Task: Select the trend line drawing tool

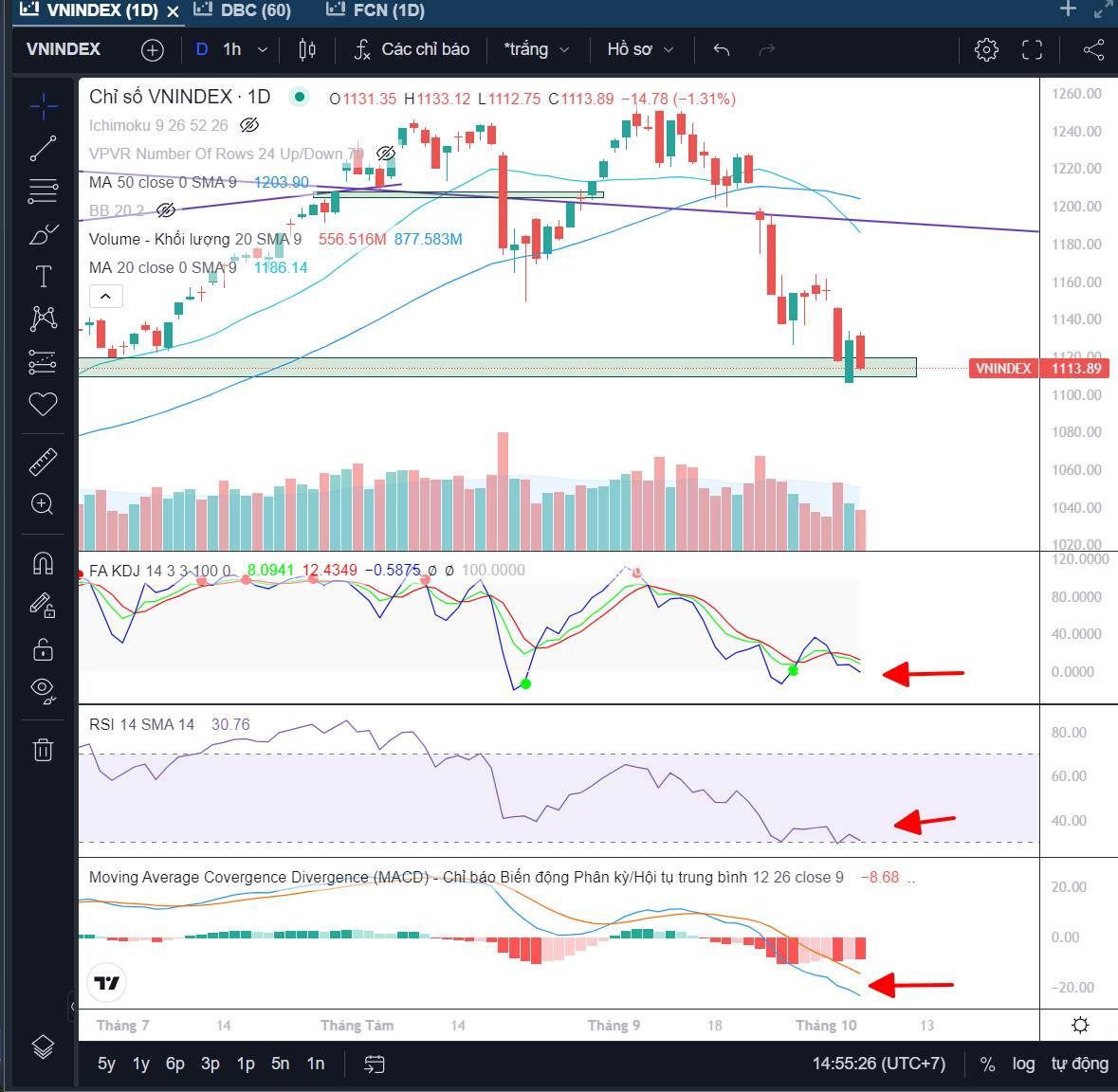Action: click(x=43, y=148)
